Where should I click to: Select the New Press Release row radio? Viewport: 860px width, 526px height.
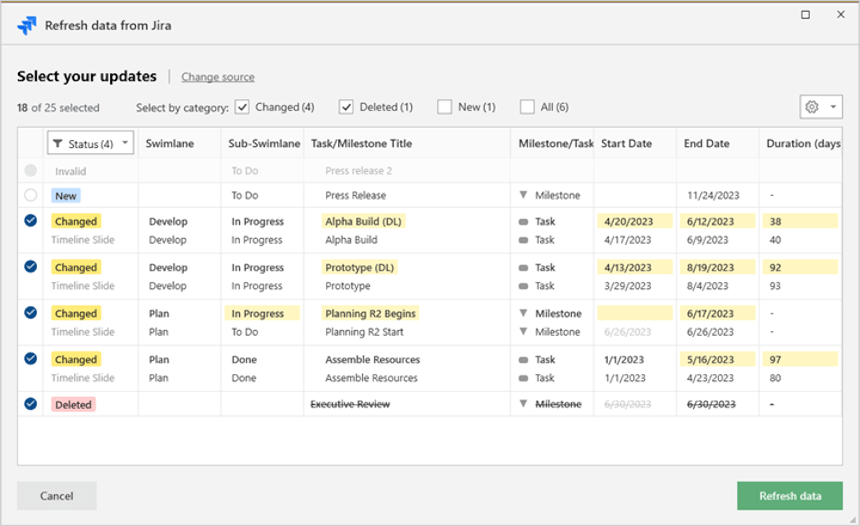[x=30, y=196]
